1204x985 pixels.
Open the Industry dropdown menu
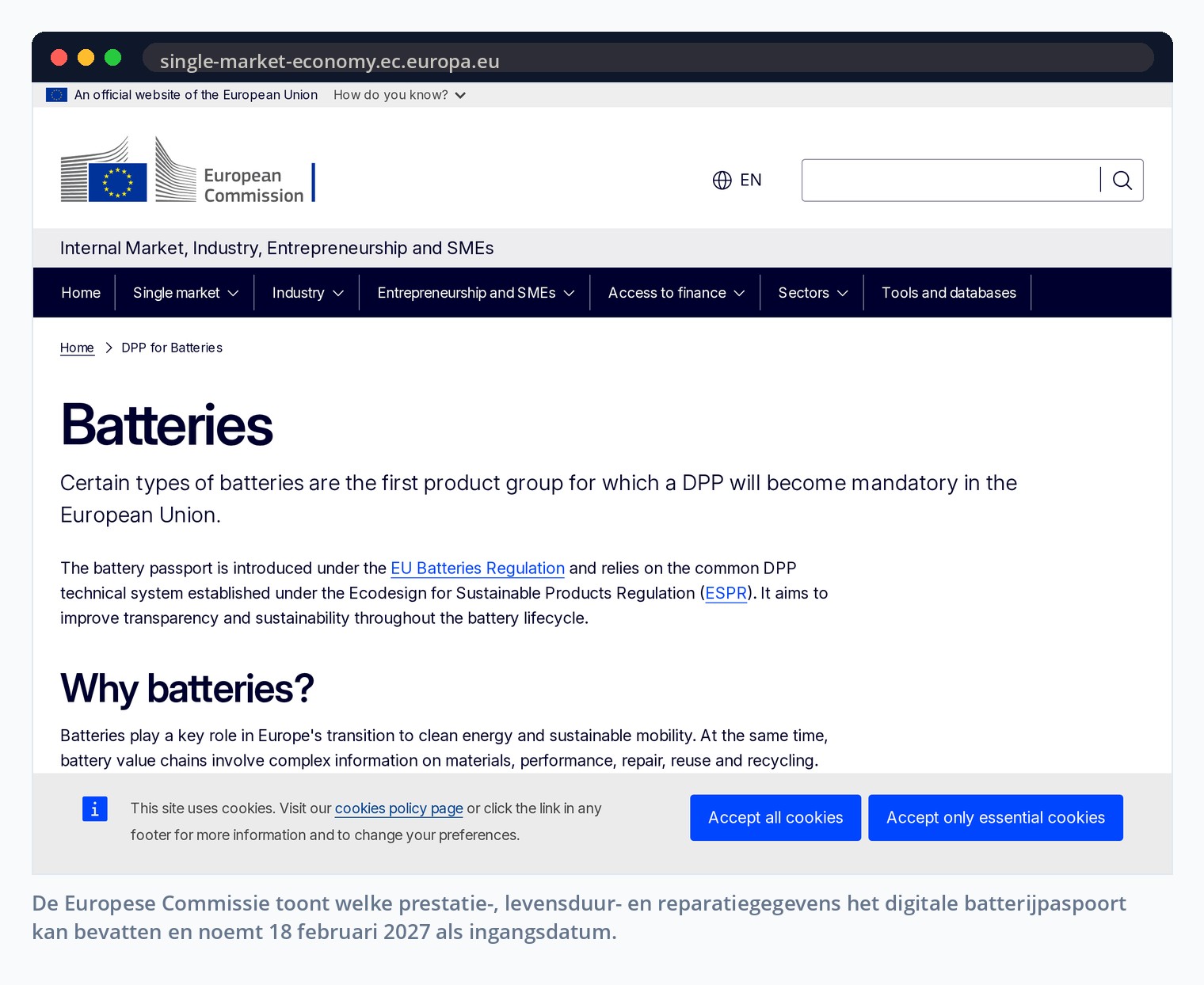coord(307,293)
